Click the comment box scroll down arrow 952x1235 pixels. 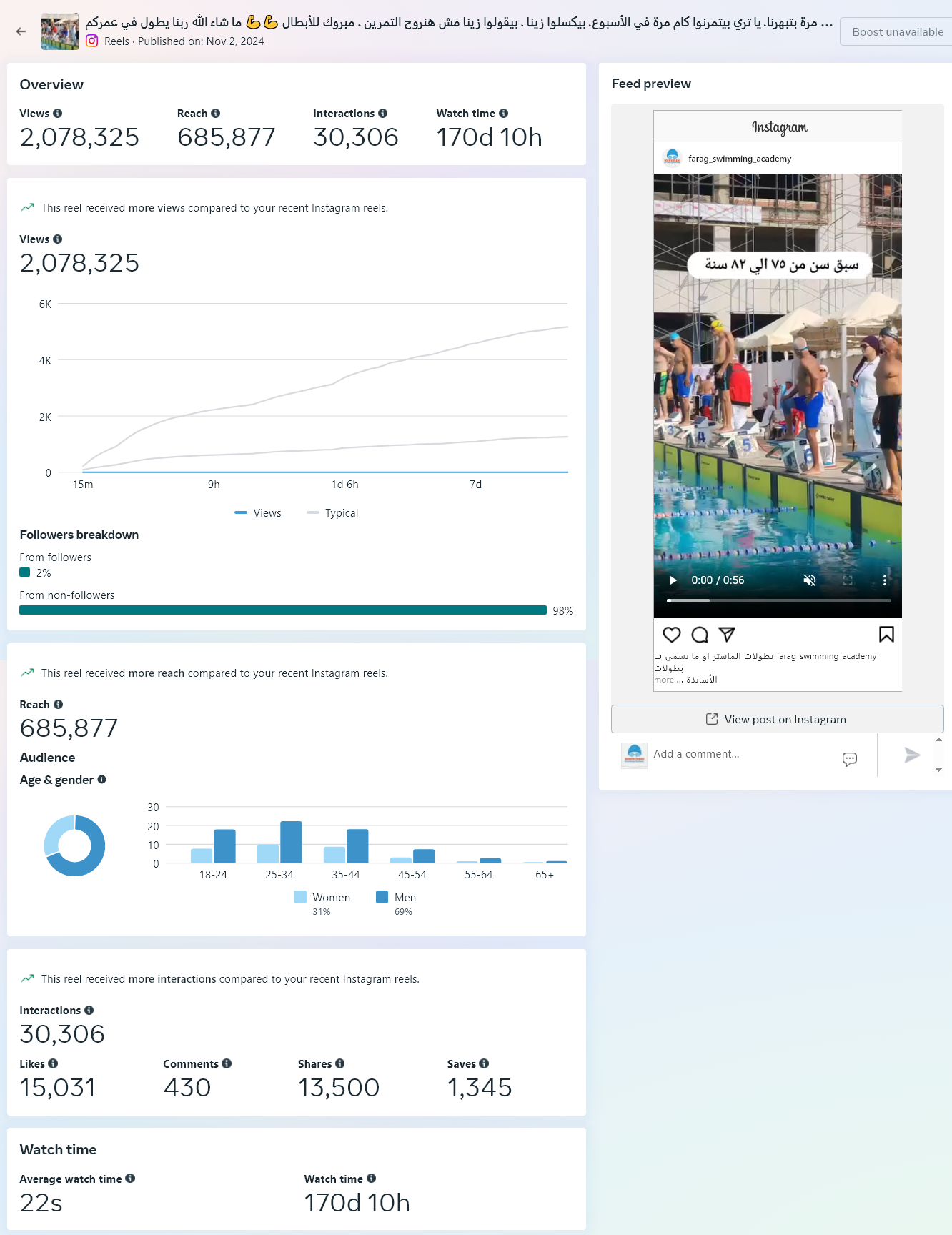[938, 770]
